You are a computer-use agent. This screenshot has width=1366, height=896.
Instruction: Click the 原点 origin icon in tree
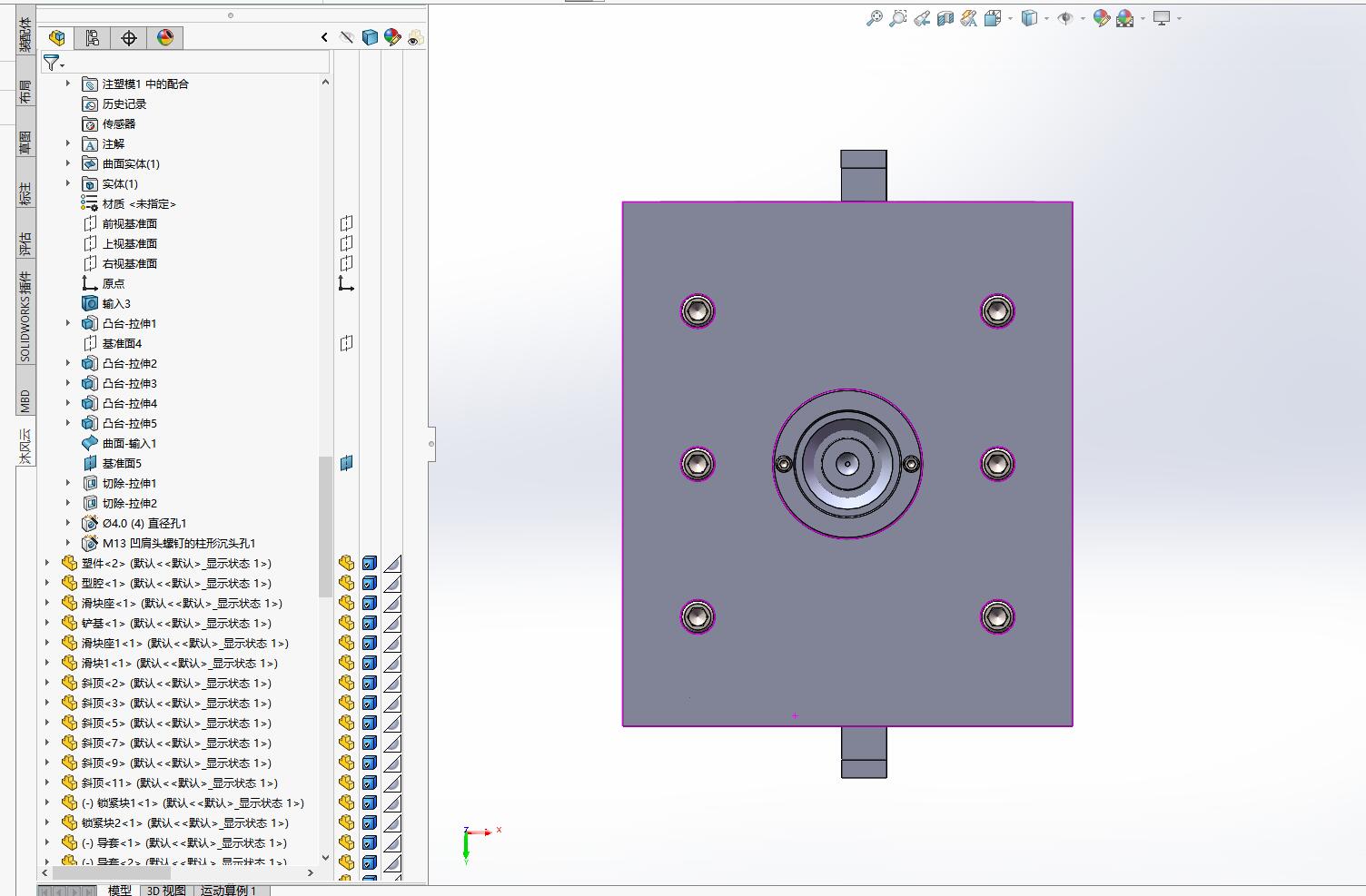click(89, 283)
